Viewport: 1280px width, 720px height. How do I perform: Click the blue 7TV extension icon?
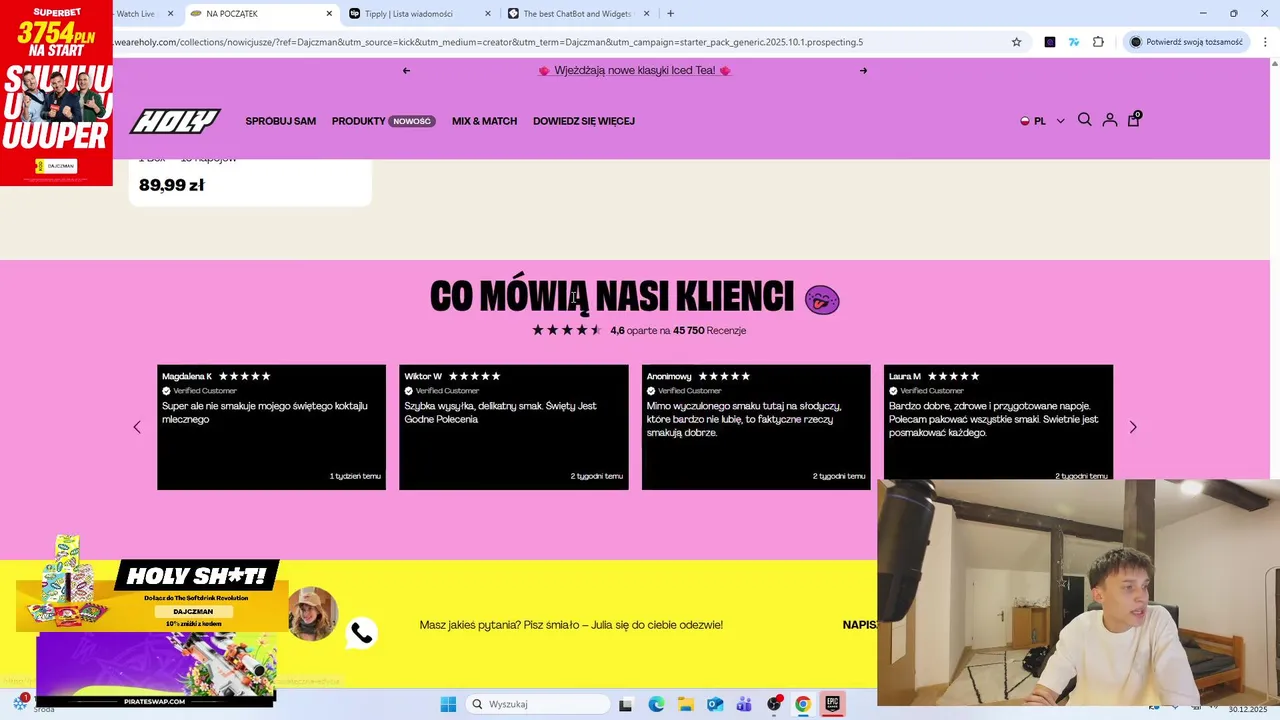(x=1073, y=42)
